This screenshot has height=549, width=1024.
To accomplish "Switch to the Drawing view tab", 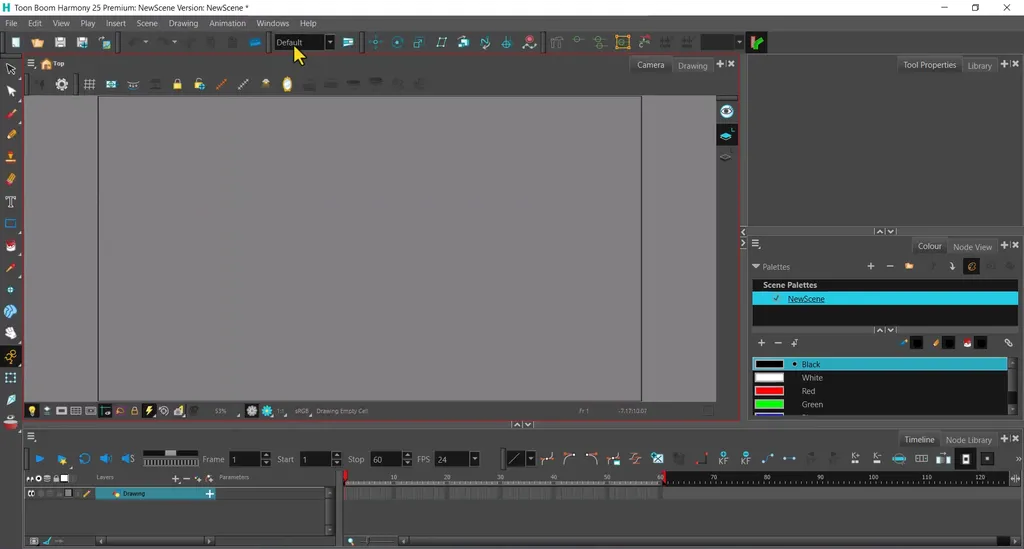I will [692, 65].
